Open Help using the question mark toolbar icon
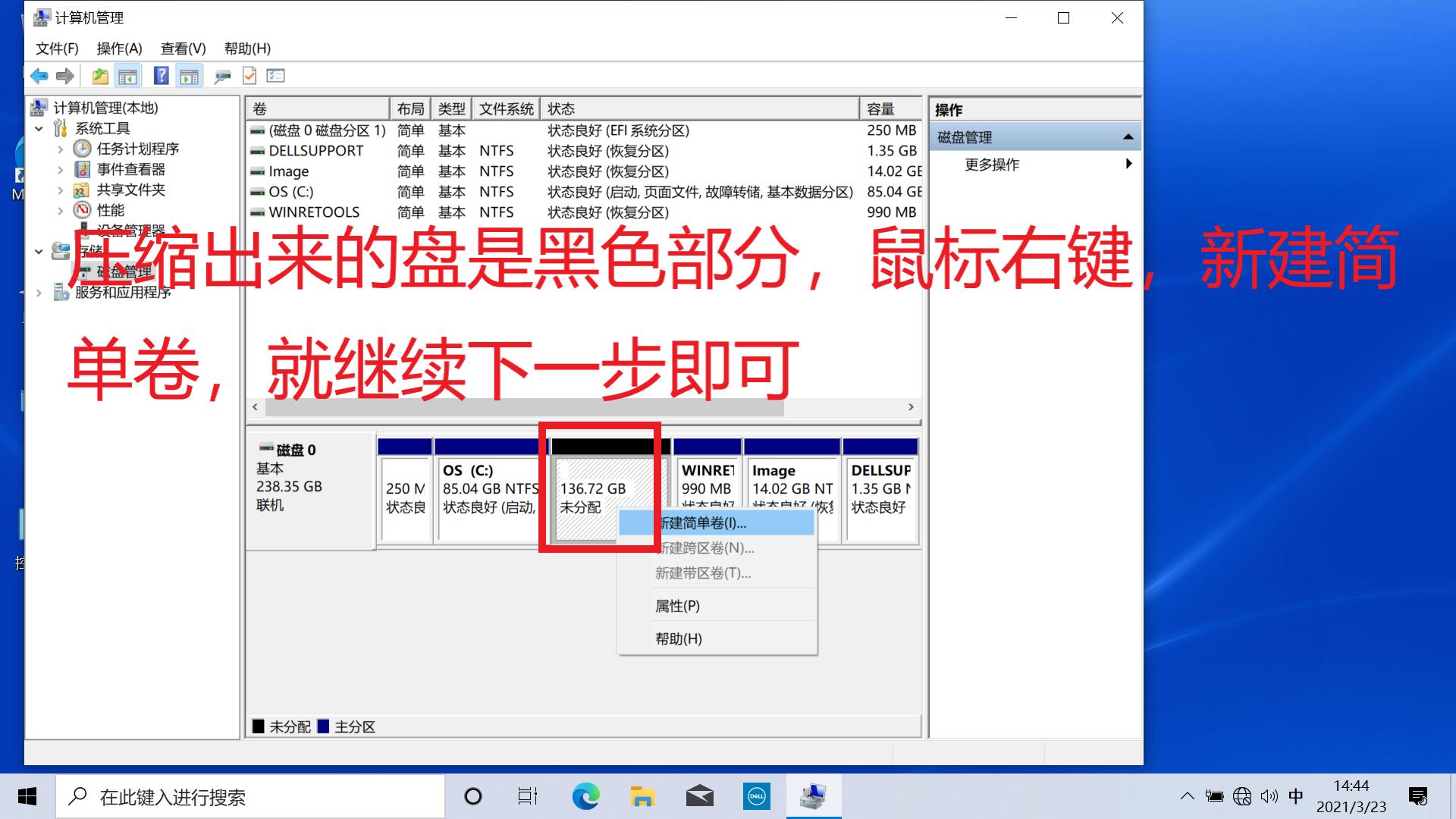The image size is (1456, 819). (160, 75)
